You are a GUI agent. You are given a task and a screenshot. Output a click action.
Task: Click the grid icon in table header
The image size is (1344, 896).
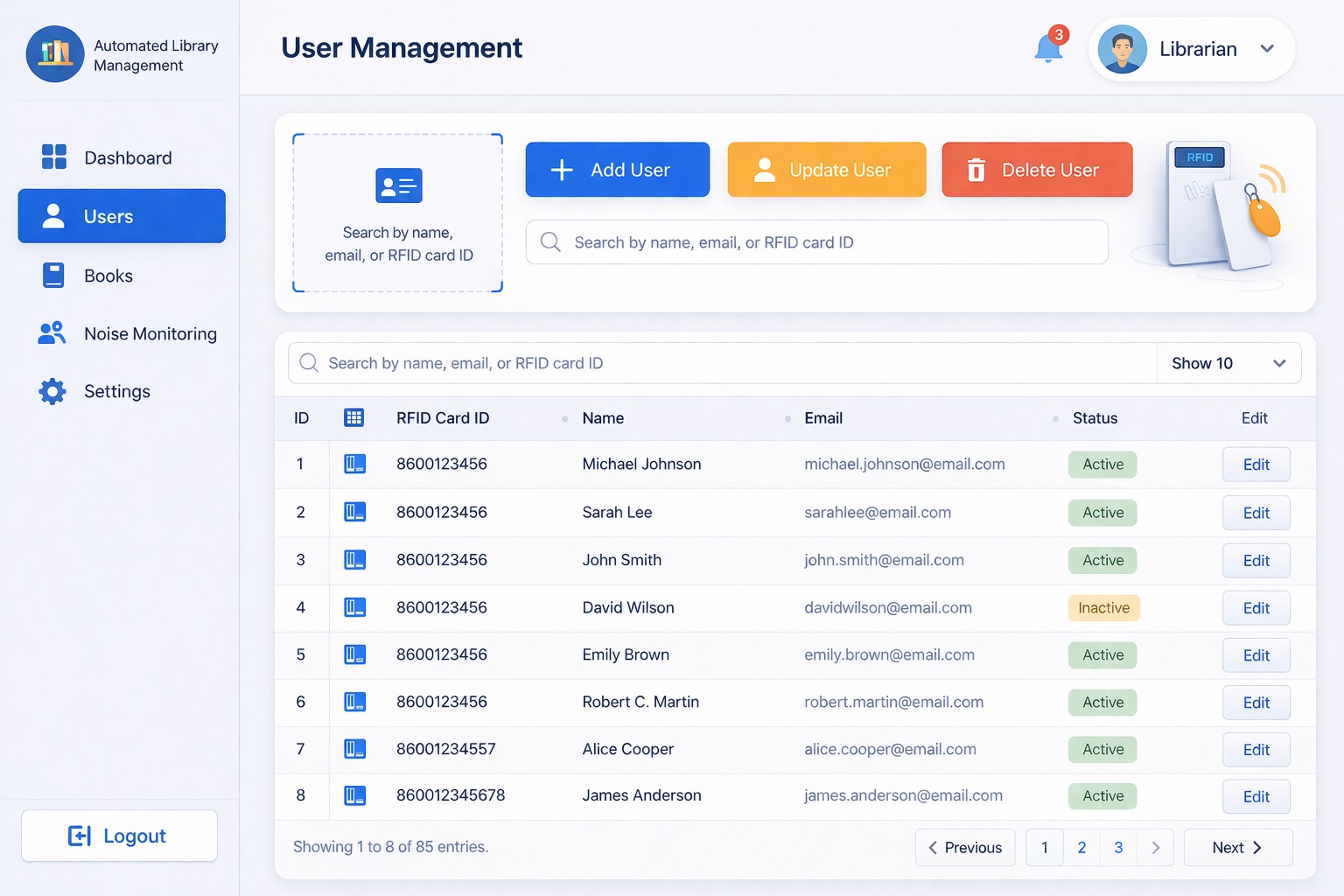click(353, 417)
